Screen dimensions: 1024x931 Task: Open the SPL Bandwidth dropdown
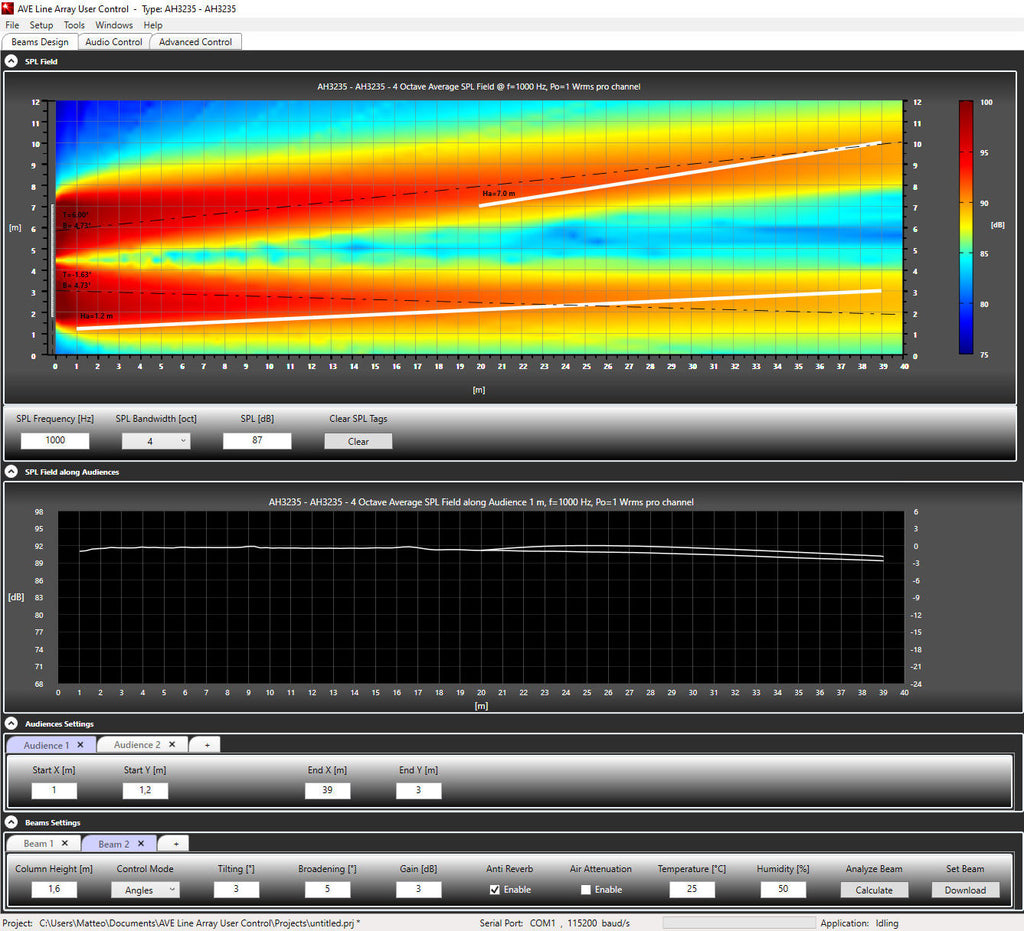pos(156,441)
